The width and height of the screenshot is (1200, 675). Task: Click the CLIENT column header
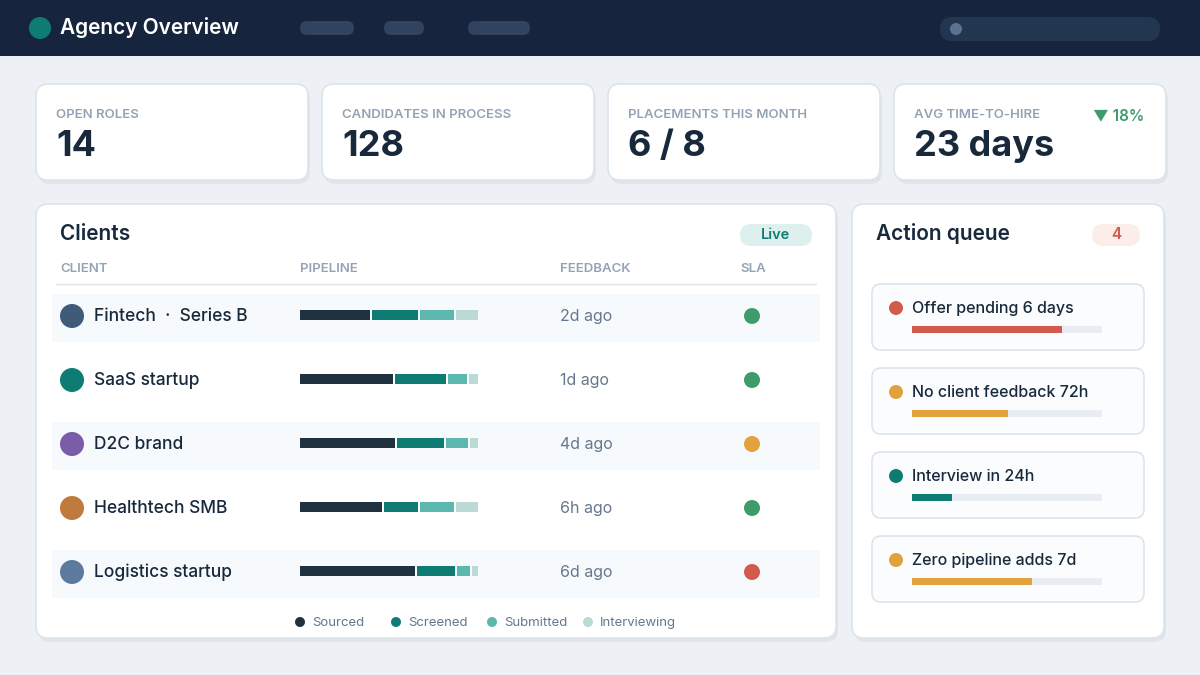84,268
